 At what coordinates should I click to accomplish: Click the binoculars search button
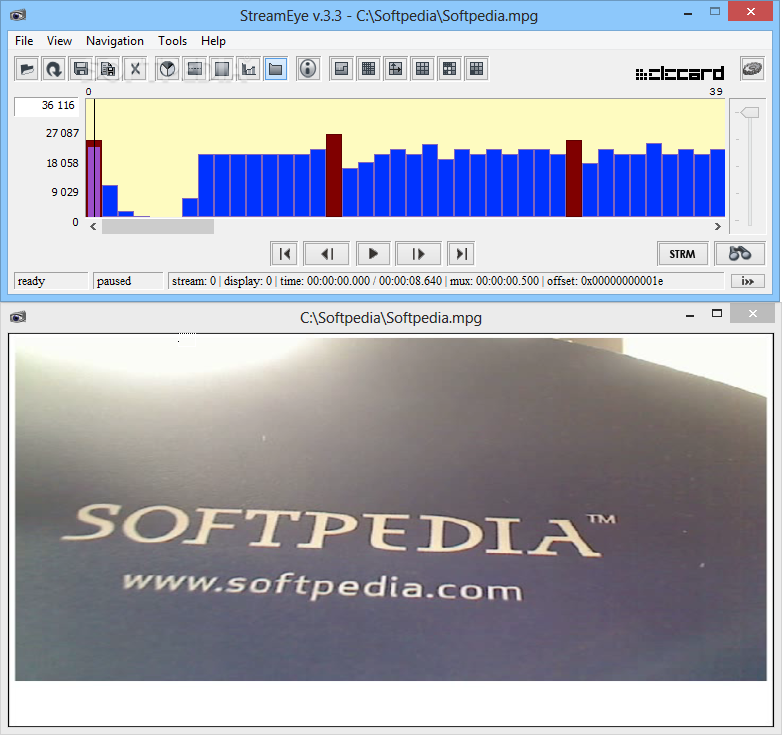pyautogui.click(x=740, y=254)
